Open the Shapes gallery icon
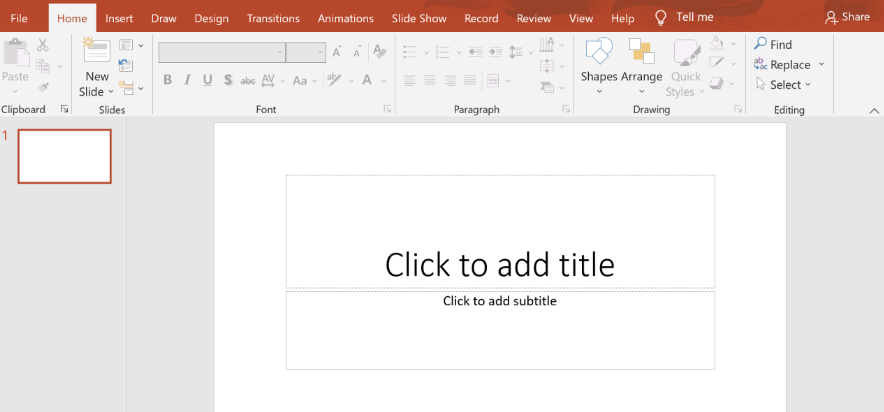This screenshot has width=884, height=412. pyautogui.click(x=599, y=51)
